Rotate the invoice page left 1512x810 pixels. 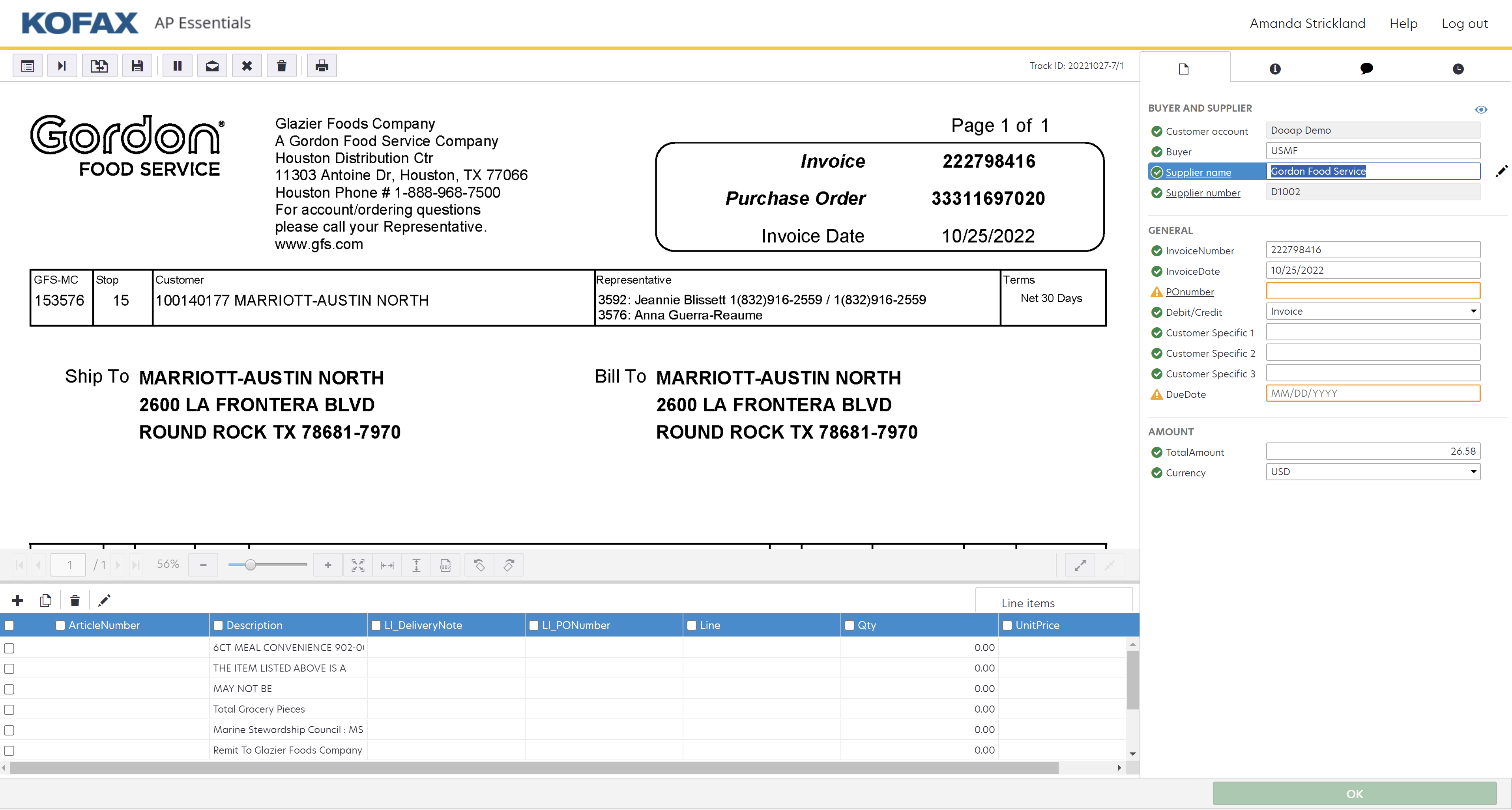pos(479,564)
